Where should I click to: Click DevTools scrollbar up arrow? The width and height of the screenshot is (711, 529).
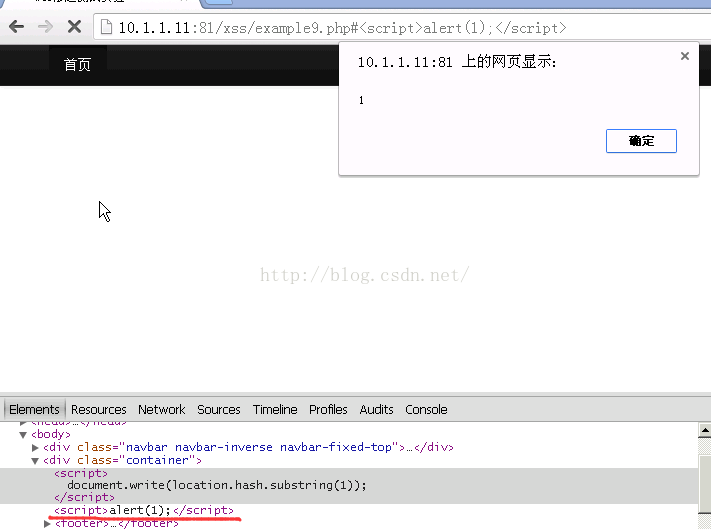705,430
